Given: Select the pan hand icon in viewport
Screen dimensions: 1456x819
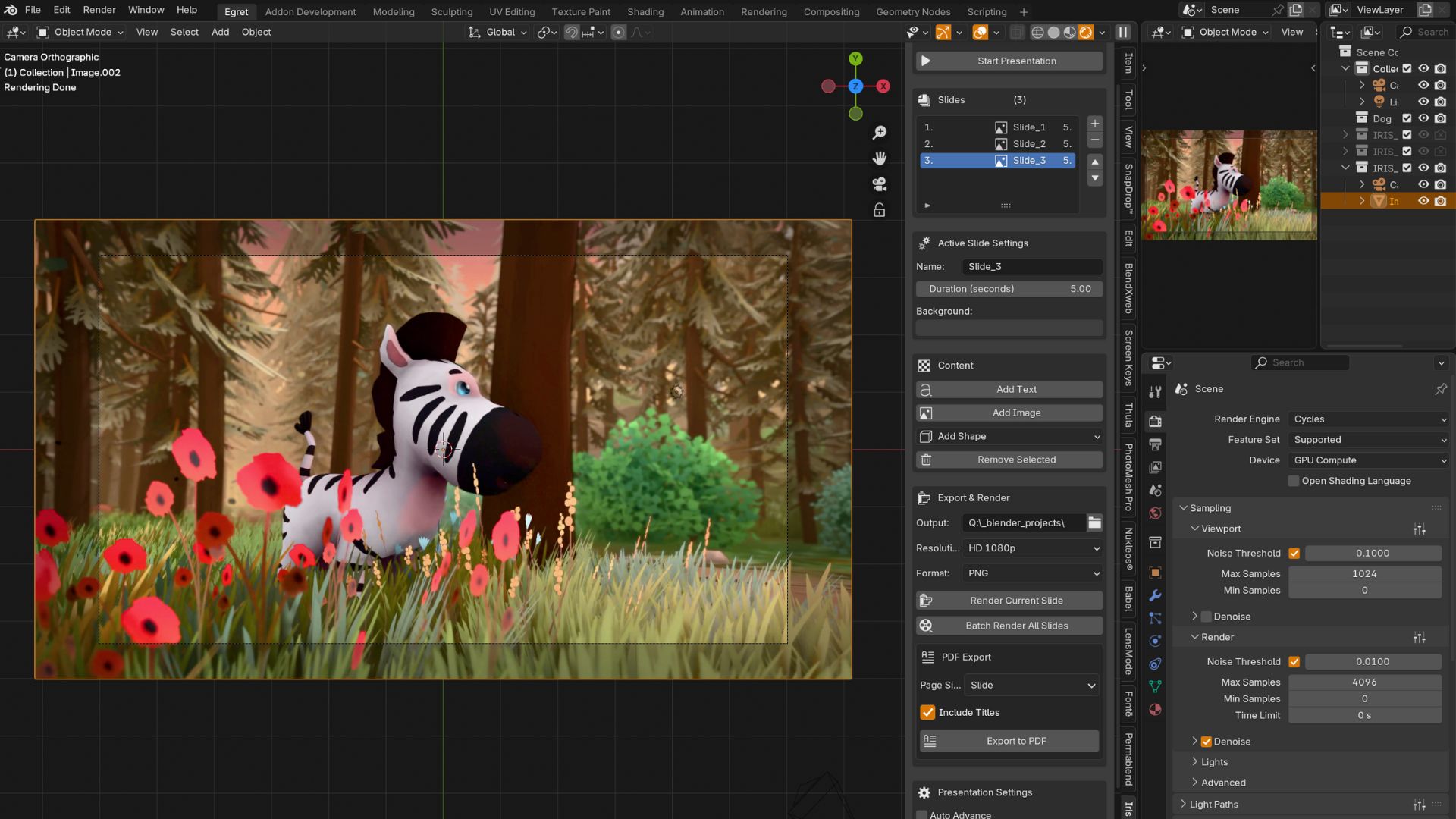Looking at the screenshot, I should click(x=880, y=158).
